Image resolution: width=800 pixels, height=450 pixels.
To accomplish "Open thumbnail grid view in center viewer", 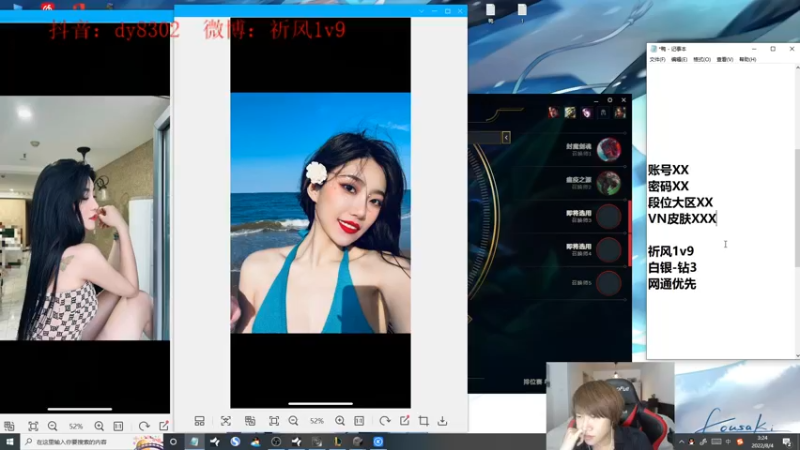I will click(x=199, y=421).
